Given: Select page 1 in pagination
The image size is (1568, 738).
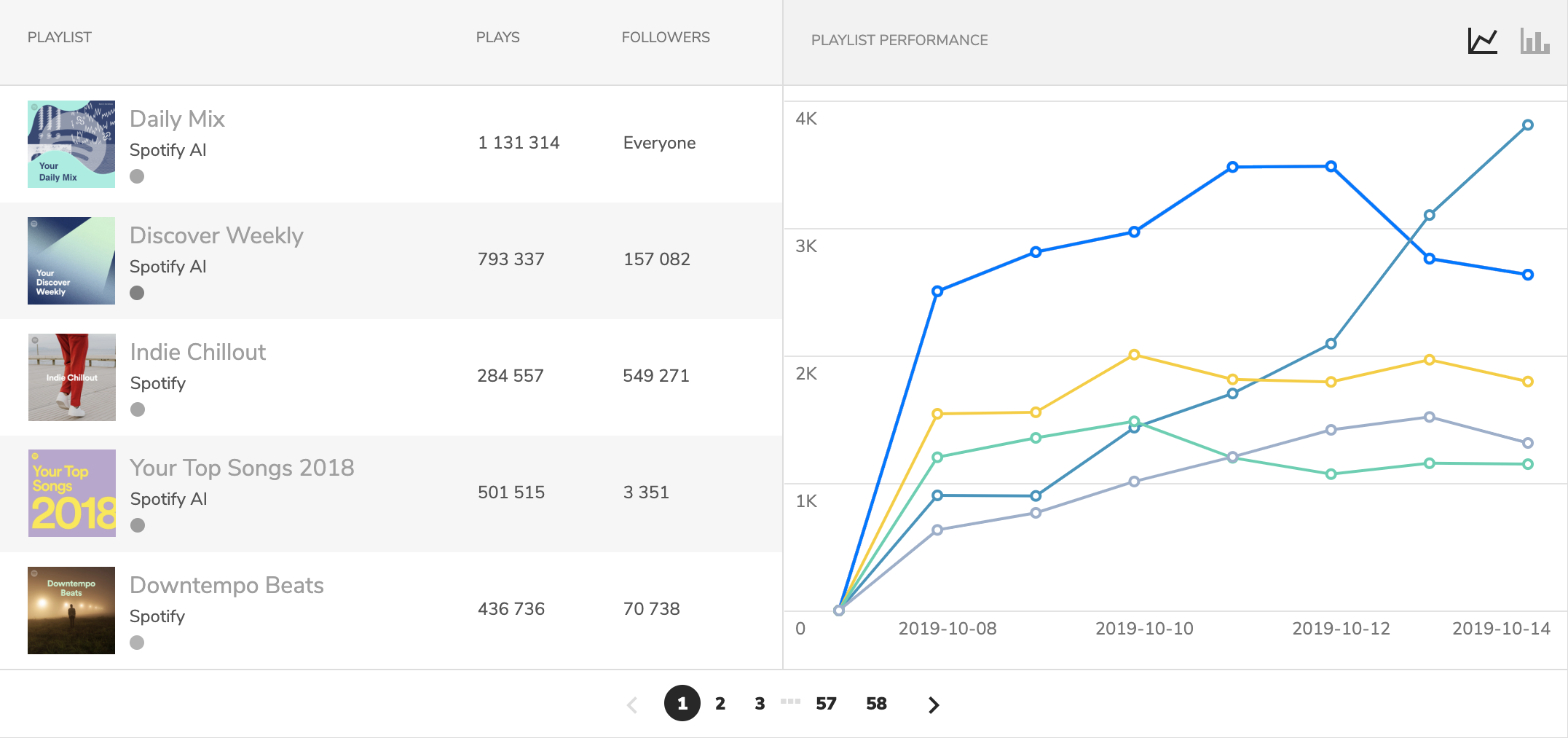Looking at the screenshot, I should click(682, 703).
